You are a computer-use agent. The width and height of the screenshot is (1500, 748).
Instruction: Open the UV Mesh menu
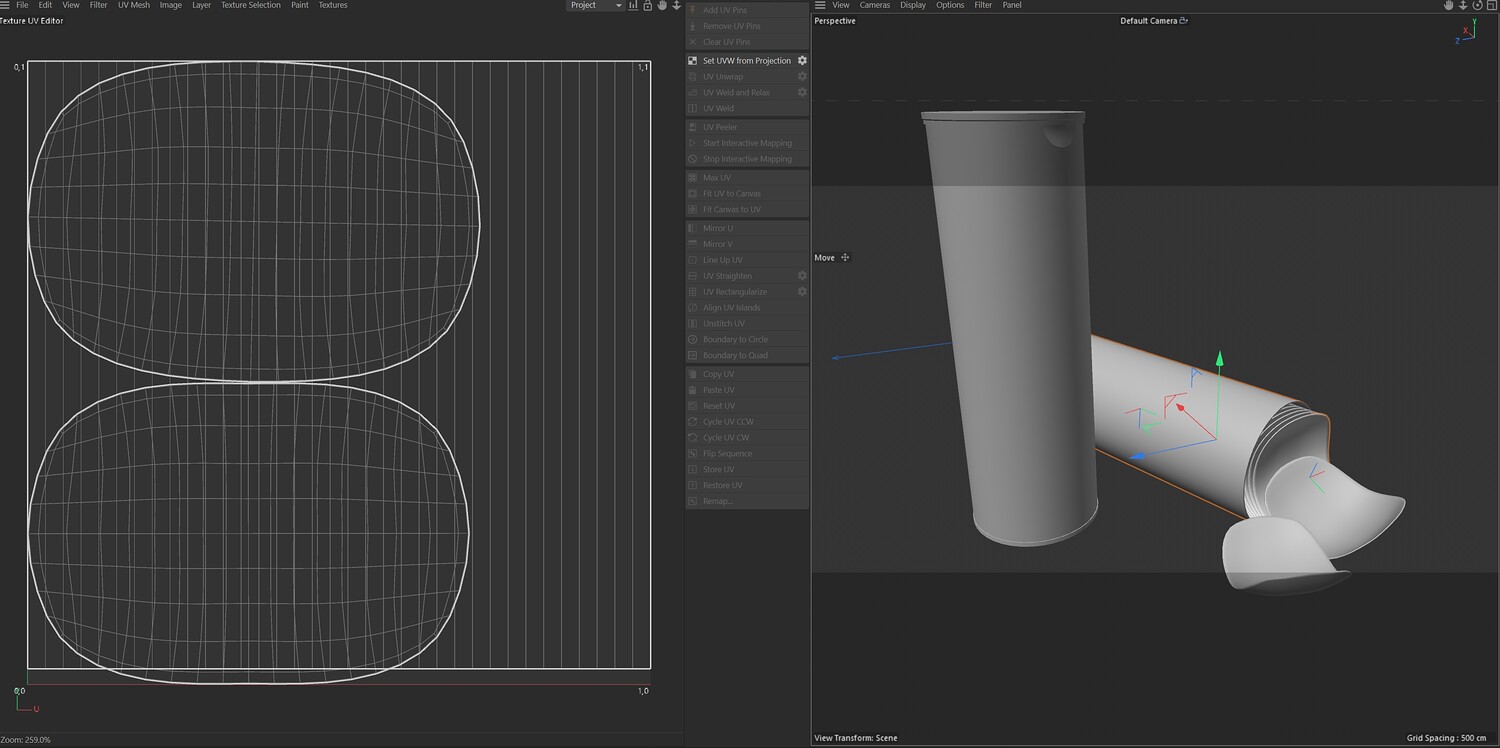tap(133, 6)
